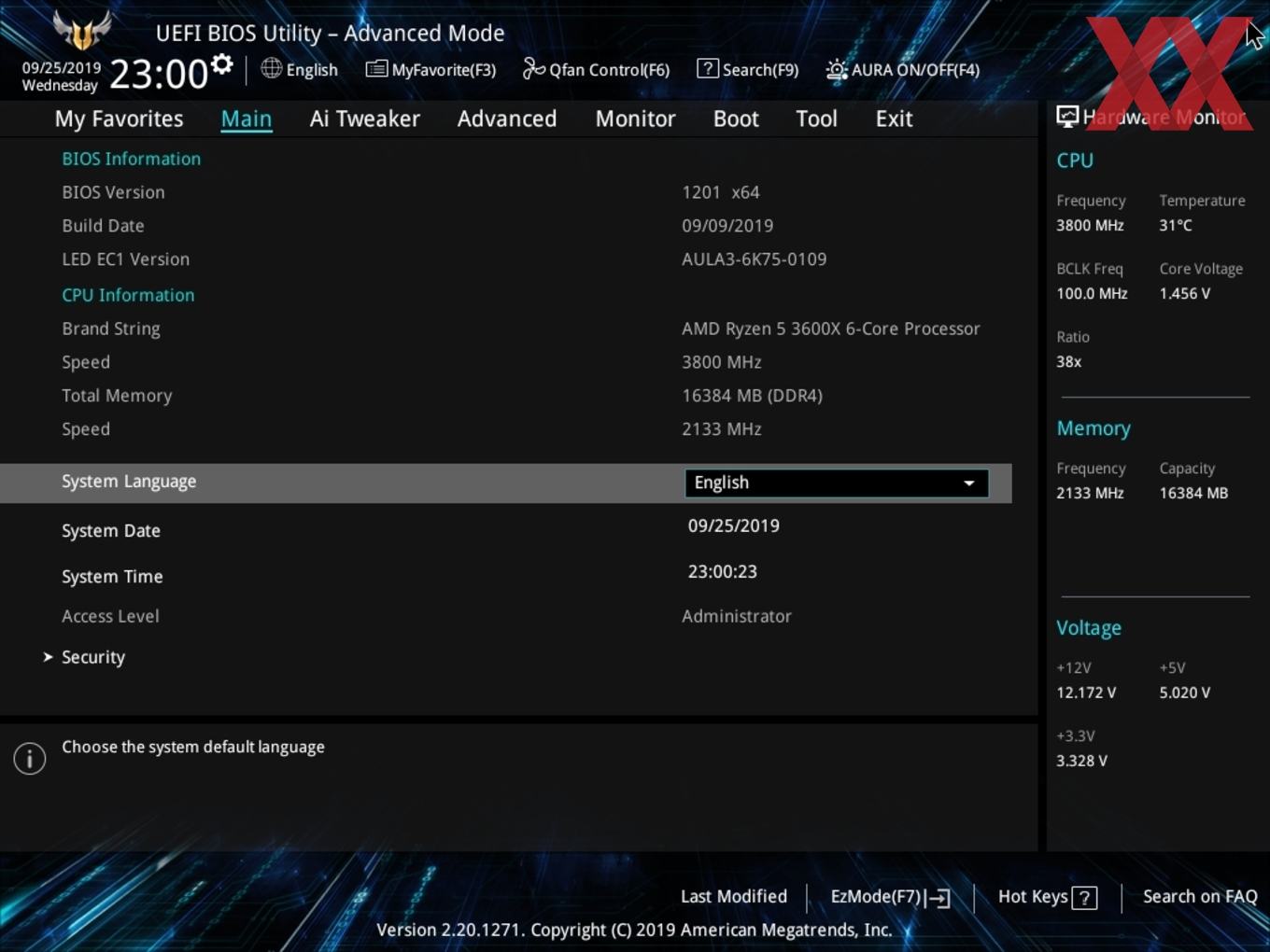This screenshot has width=1270, height=952.
Task: Click the CPU Information heading
Action: coord(128,295)
